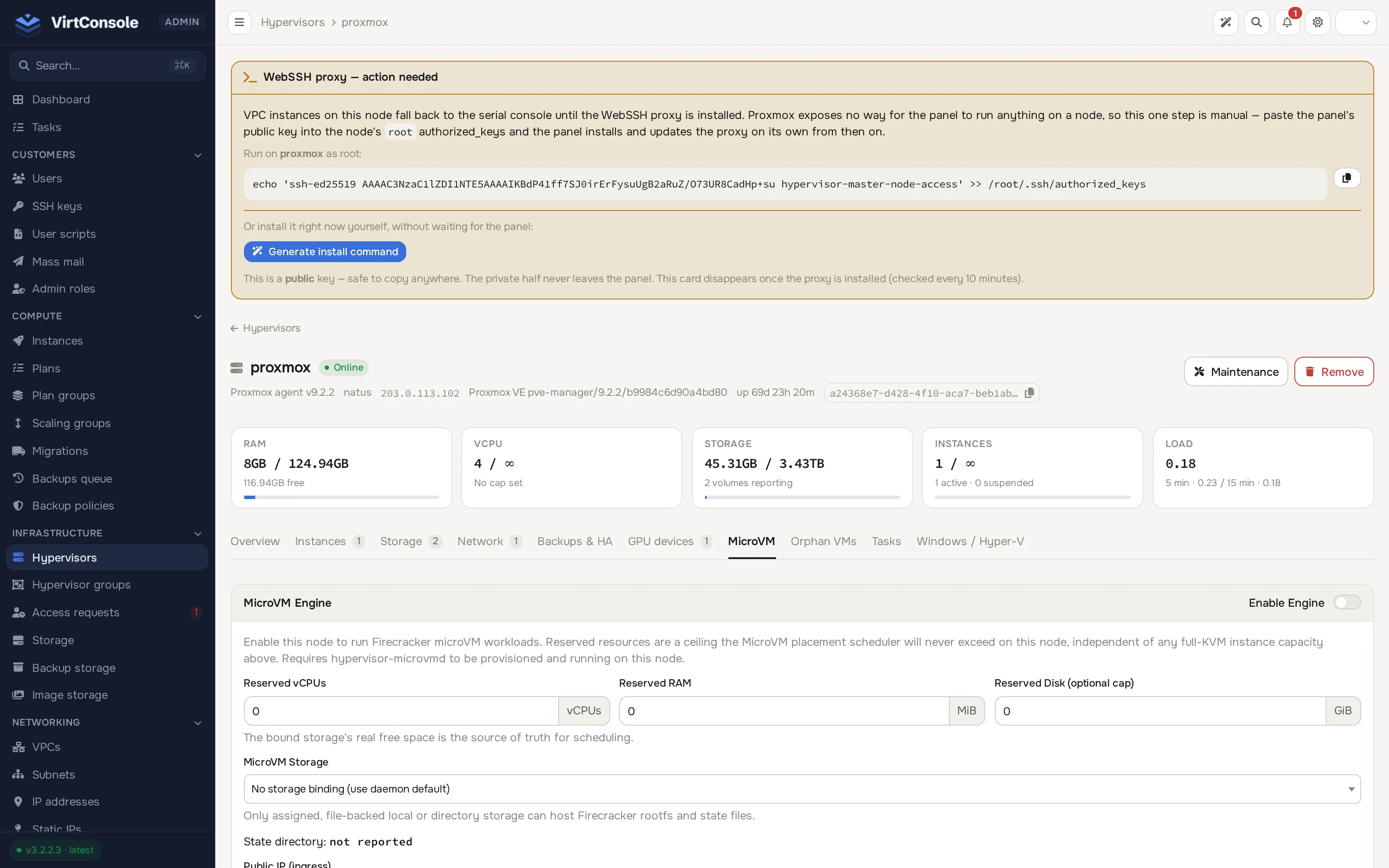The image size is (1389, 868).
Task: Switch to the Overview tab
Action: click(255, 541)
